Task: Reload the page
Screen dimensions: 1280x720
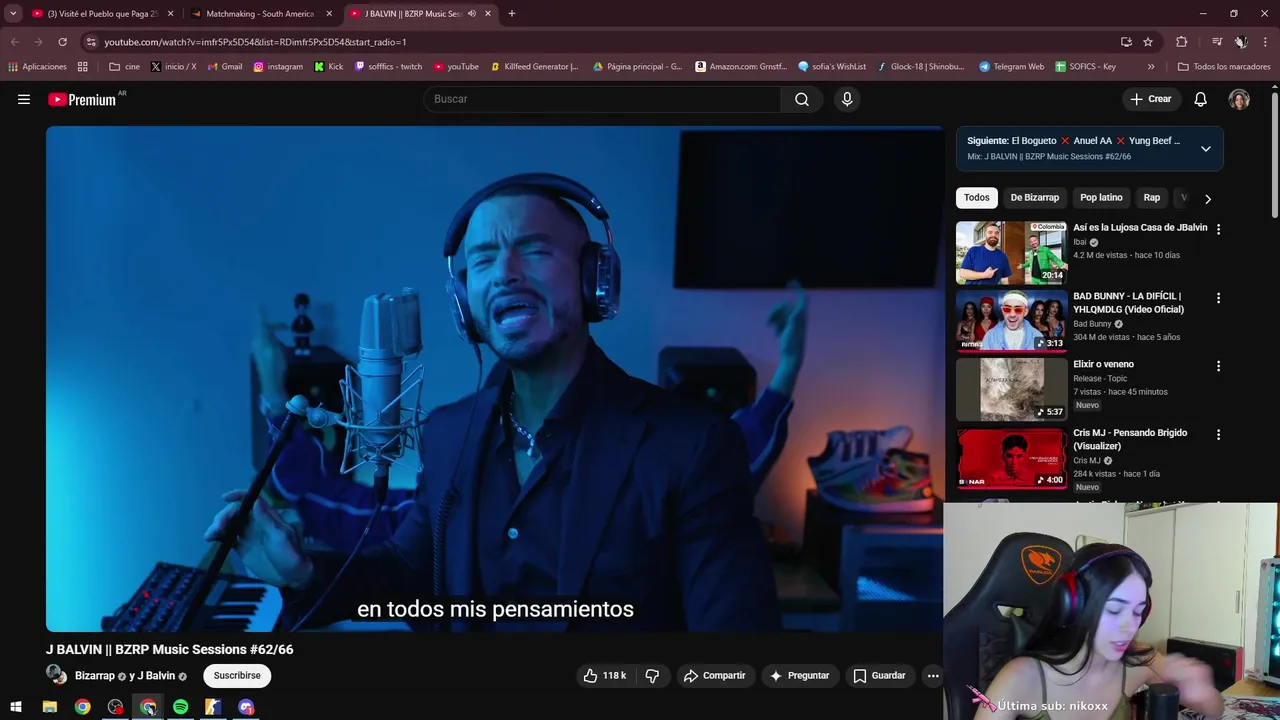Action: click(x=62, y=42)
